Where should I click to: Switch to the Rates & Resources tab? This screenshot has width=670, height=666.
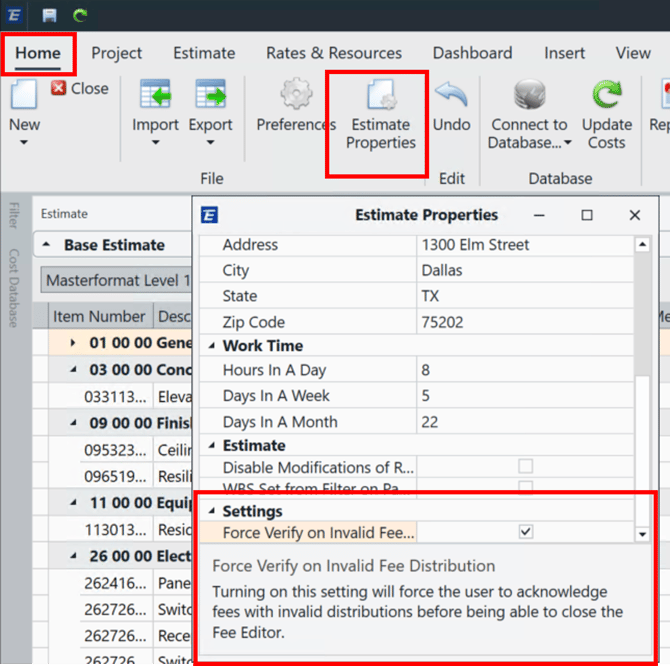coord(333,53)
